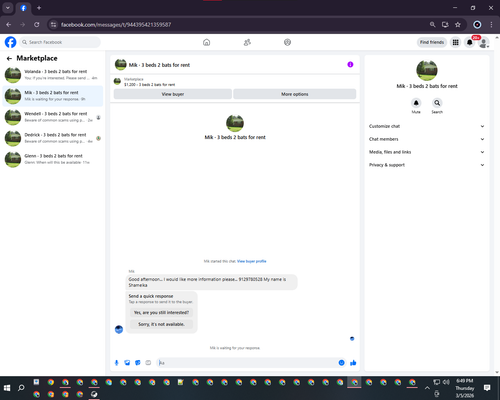Show hidden system tray icons
Image resolution: width=500 pixels, height=400 pixels.
click(427, 388)
